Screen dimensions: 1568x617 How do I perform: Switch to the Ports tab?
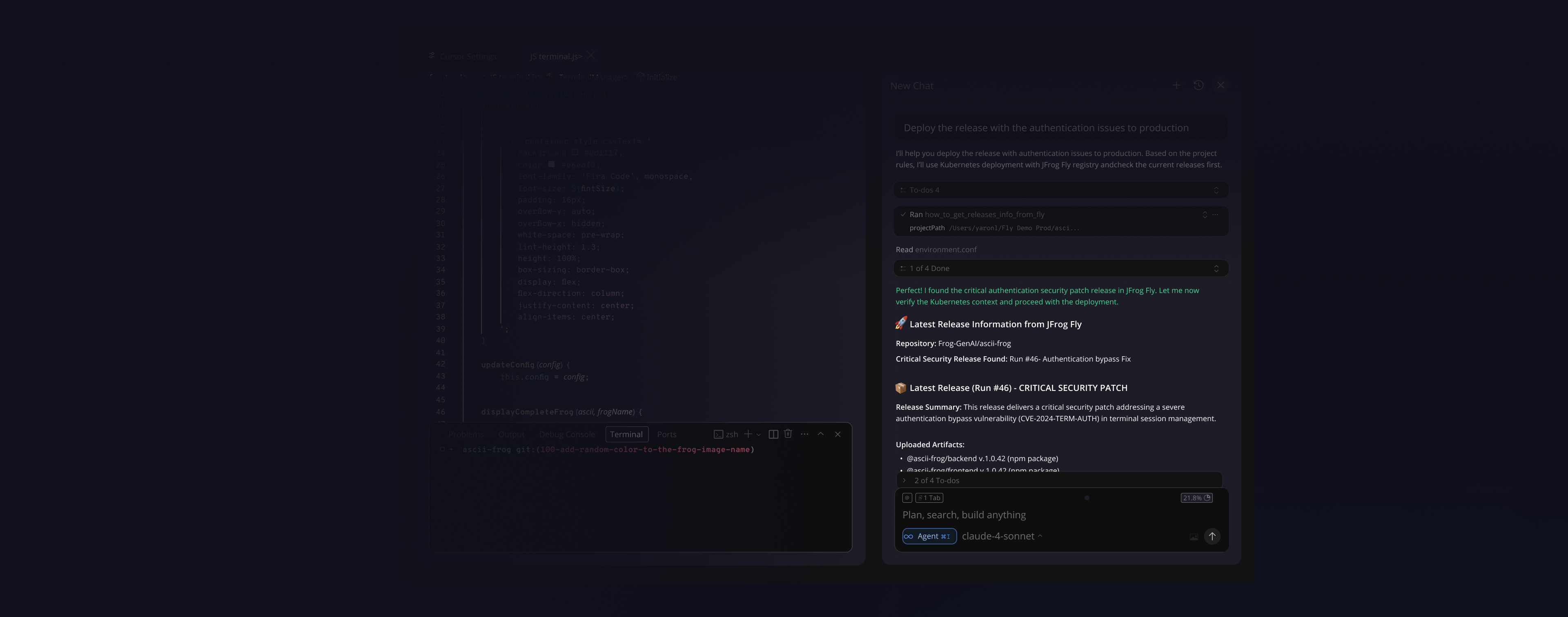point(666,435)
